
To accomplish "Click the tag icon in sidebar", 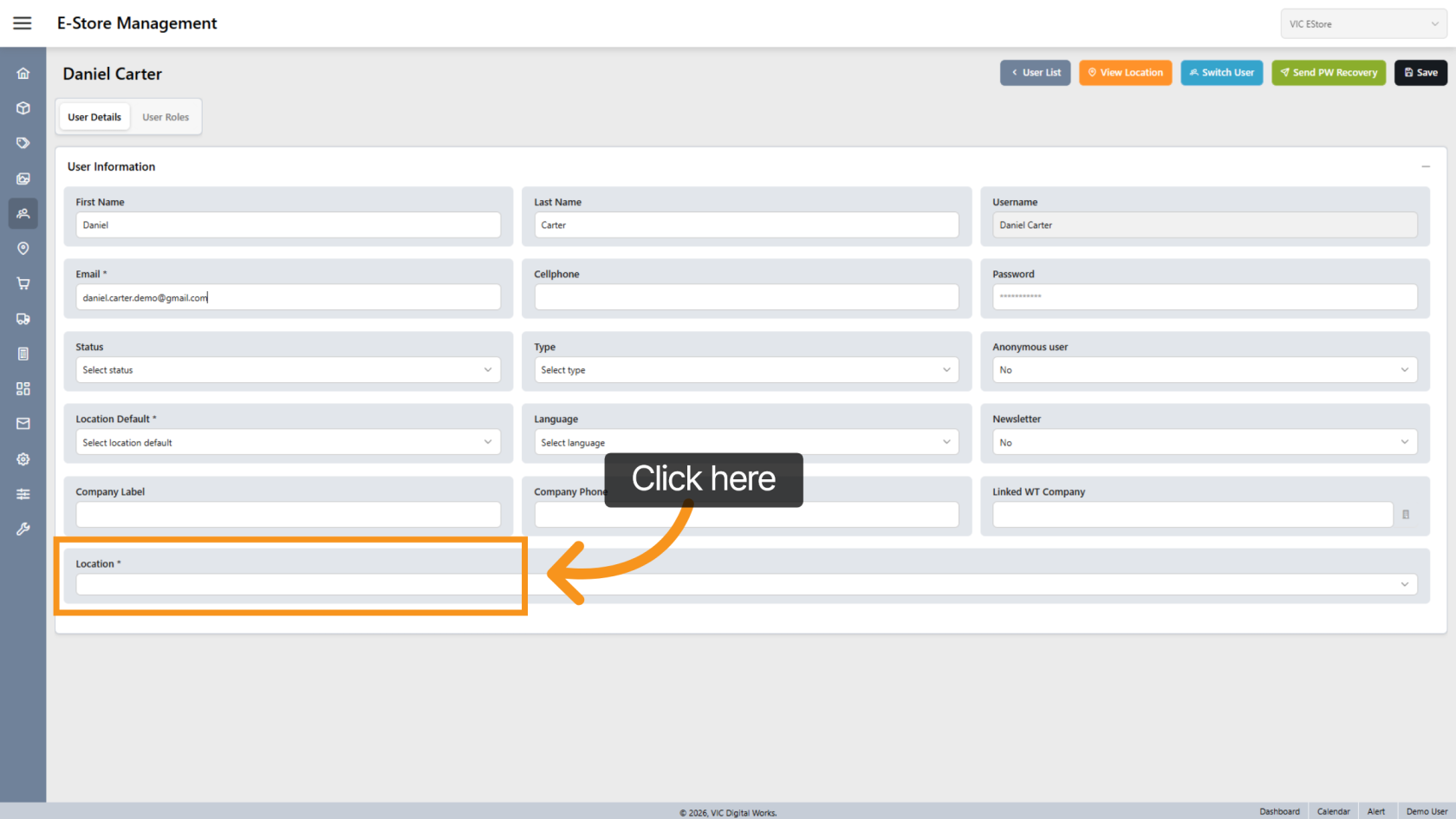I will point(23,143).
